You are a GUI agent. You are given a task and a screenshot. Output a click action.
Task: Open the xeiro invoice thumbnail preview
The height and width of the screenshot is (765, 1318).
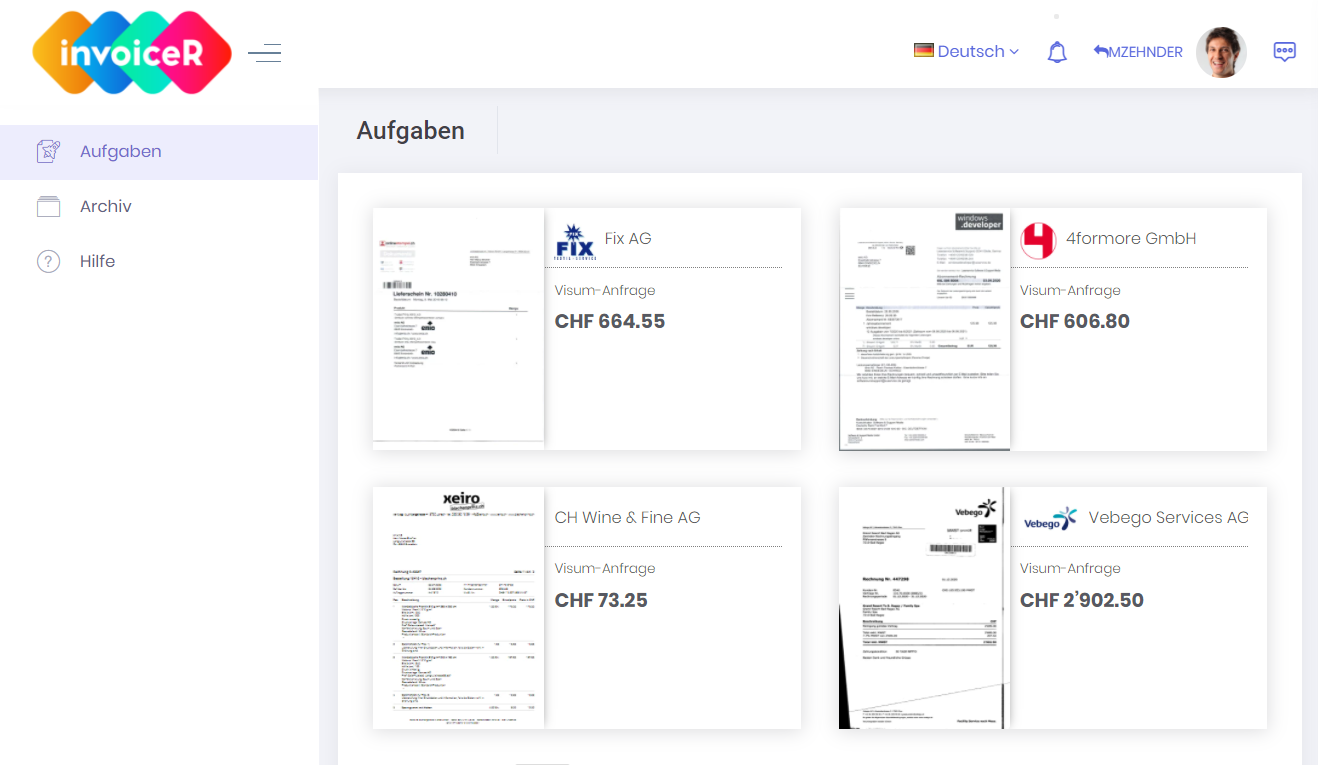[458, 607]
